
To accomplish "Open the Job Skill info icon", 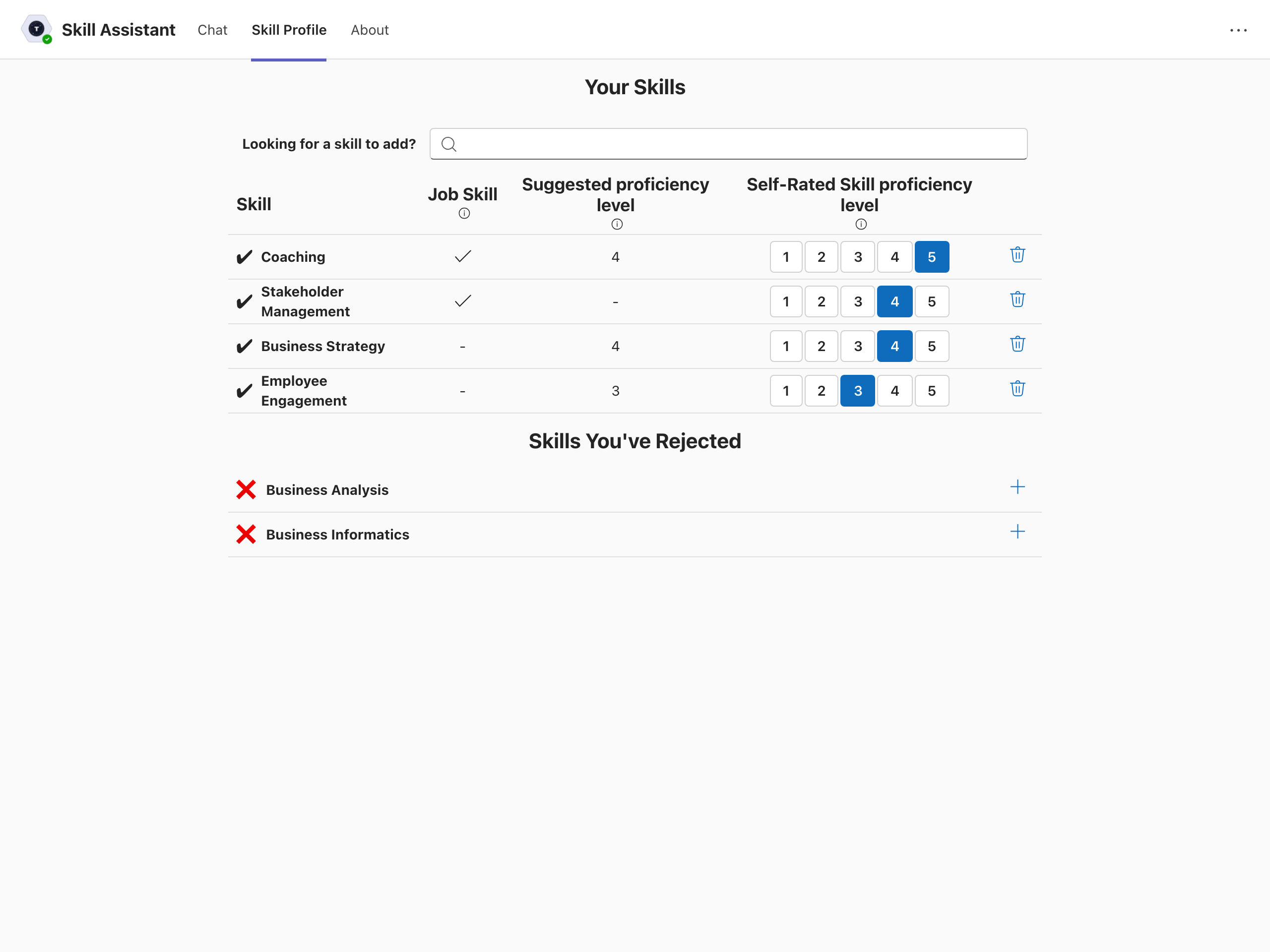I will tap(464, 214).
